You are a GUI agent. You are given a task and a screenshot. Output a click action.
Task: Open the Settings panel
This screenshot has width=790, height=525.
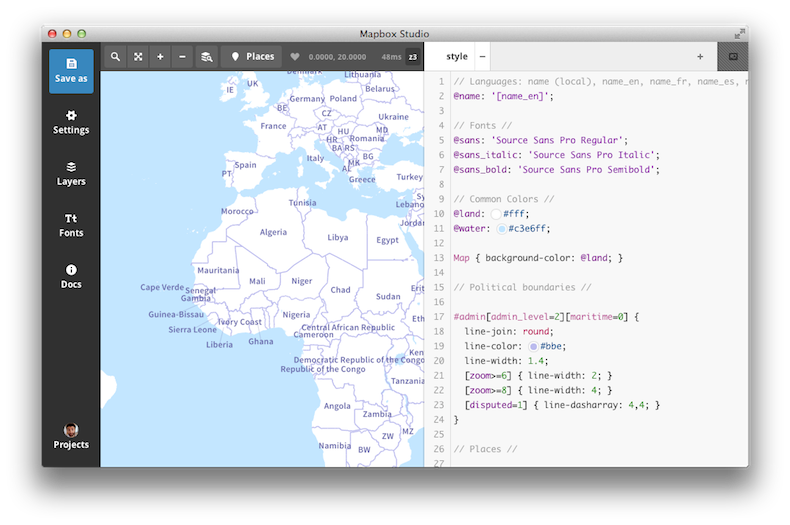71,122
